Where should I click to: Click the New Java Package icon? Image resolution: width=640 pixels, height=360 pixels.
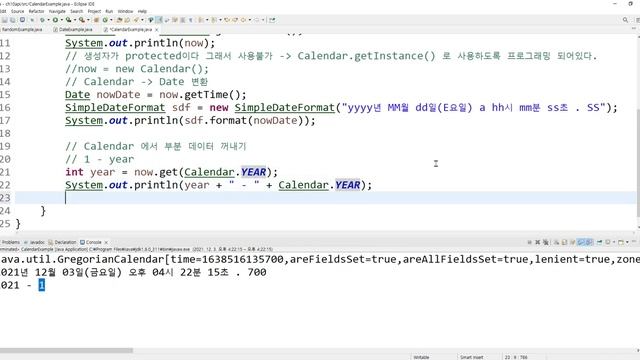tap(96, 20)
